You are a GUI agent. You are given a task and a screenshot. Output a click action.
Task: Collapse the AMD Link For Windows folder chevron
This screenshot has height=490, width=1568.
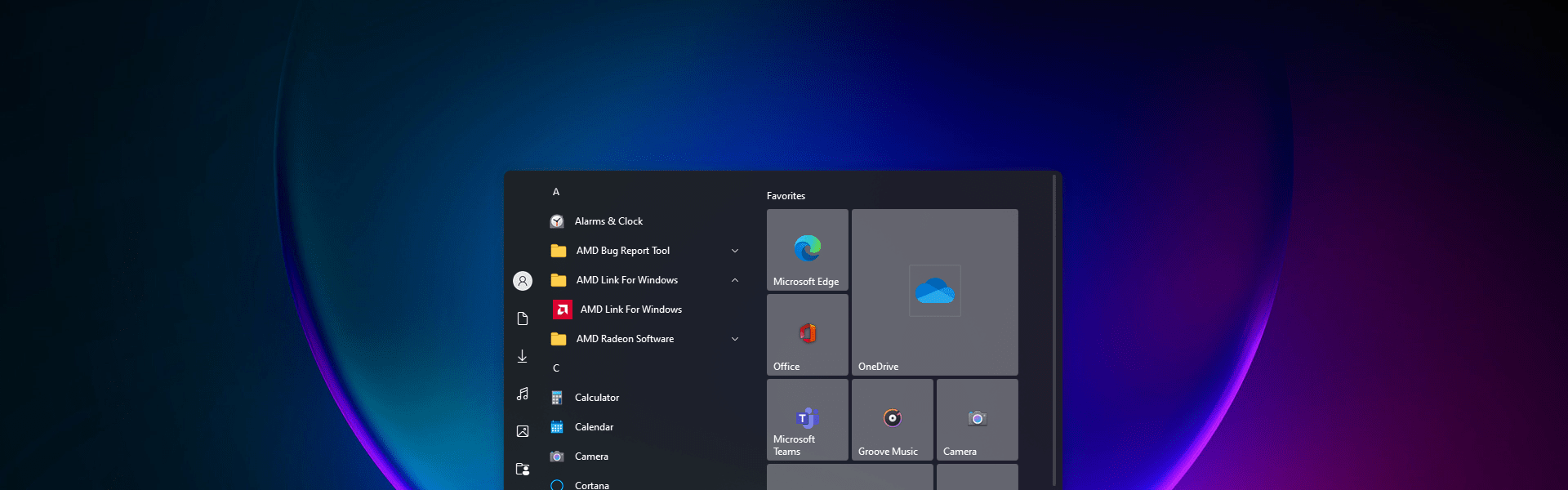coord(735,280)
